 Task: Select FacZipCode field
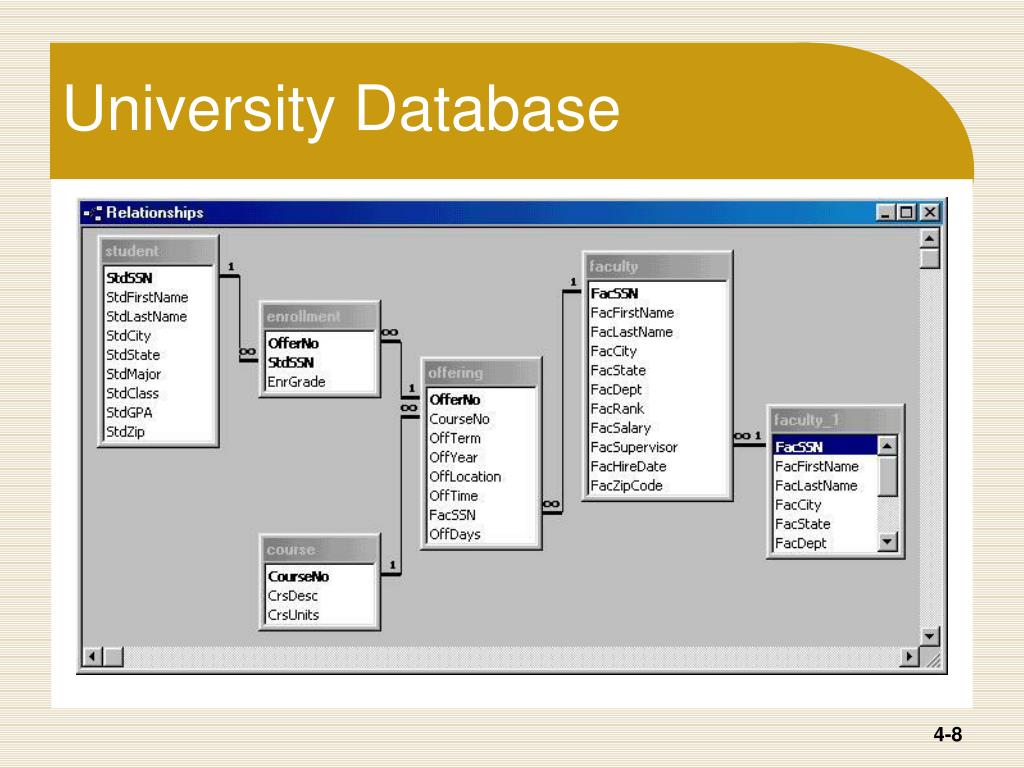(626, 486)
